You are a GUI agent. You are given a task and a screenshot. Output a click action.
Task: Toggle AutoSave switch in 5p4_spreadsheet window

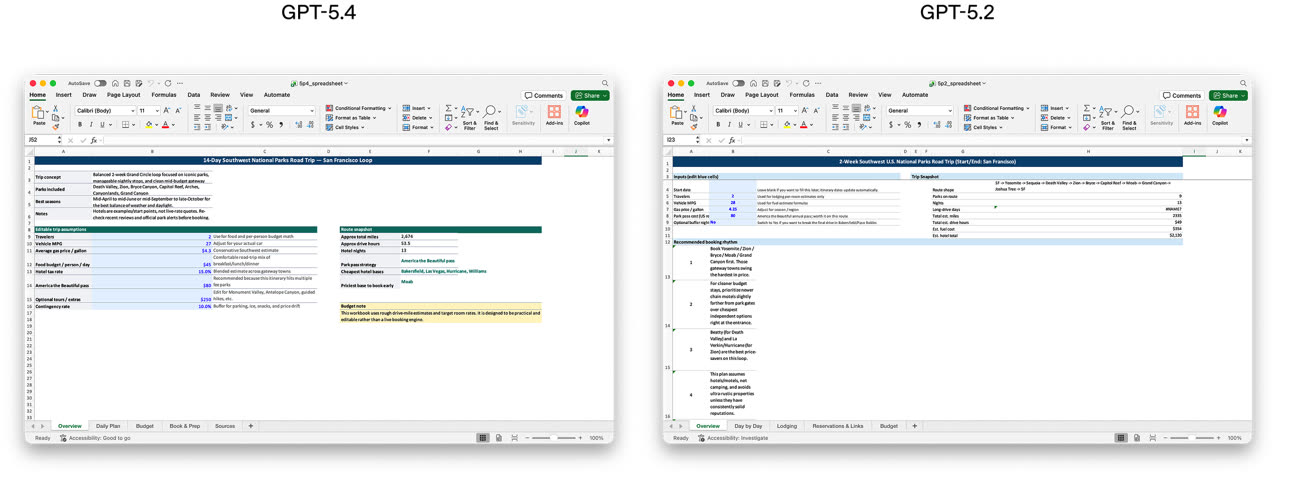(x=100, y=83)
